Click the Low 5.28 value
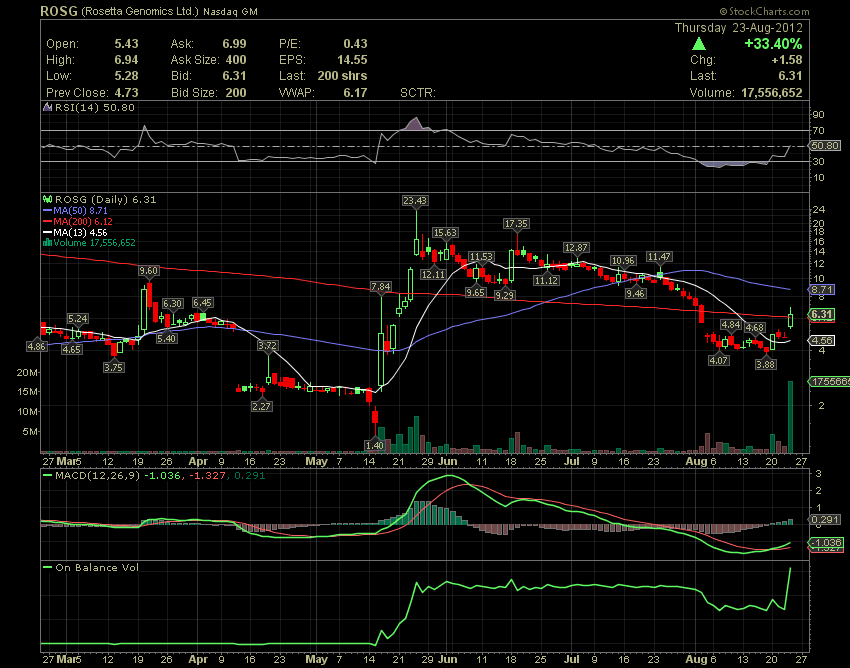The width and height of the screenshot is (850, 668). click(126, 76)
